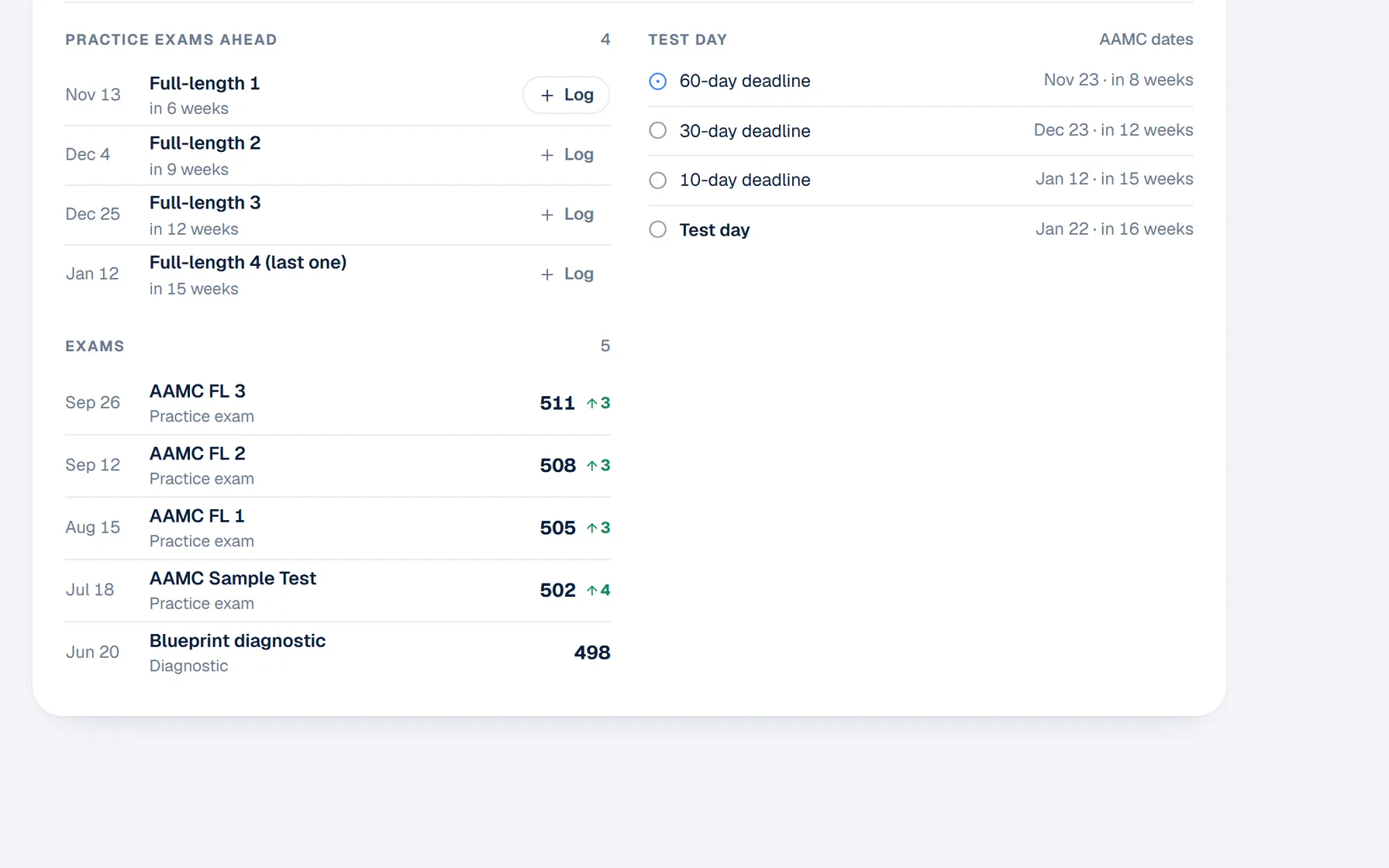
Task: Click the up arrow beside score 511
Action: (x=592, y=403)
